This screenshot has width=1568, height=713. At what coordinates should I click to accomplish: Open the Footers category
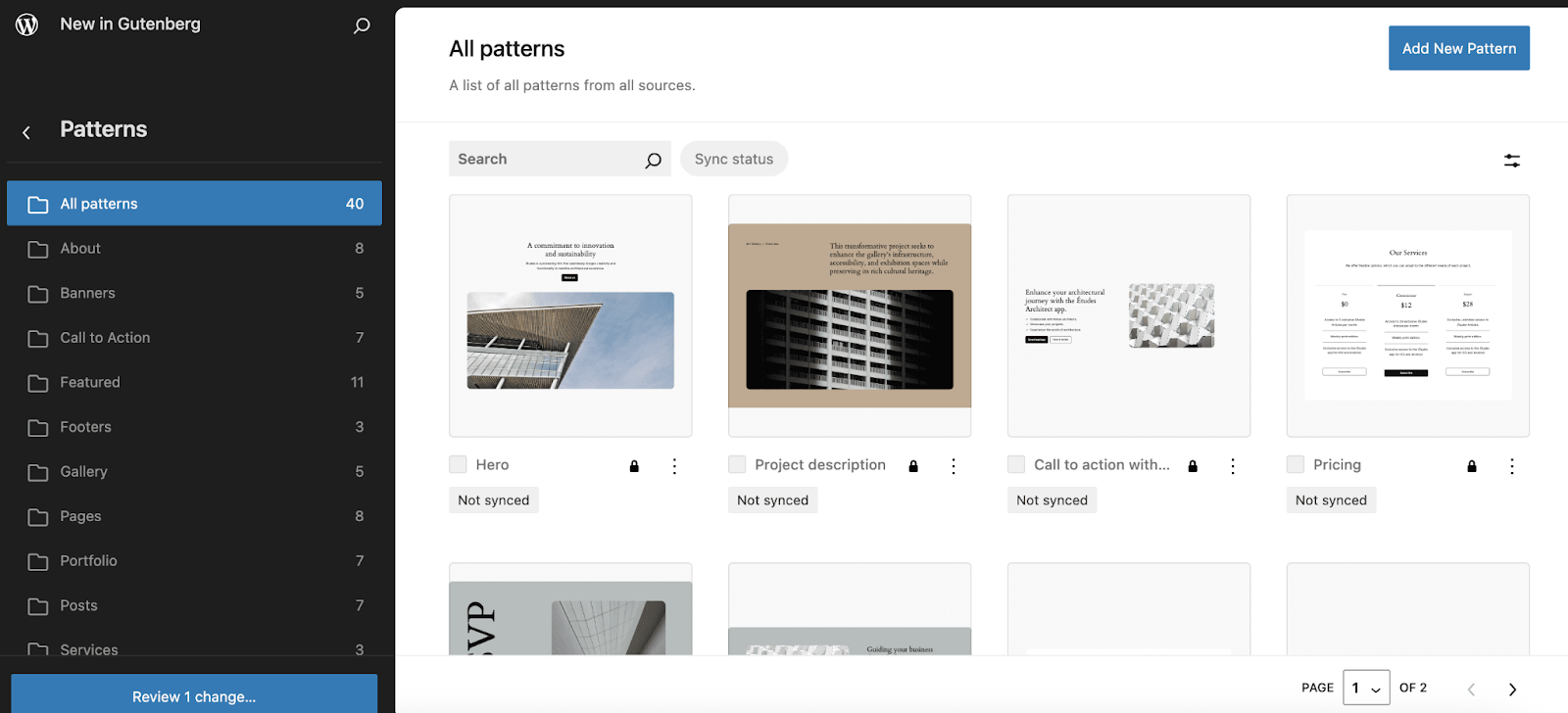click(194, 427)
